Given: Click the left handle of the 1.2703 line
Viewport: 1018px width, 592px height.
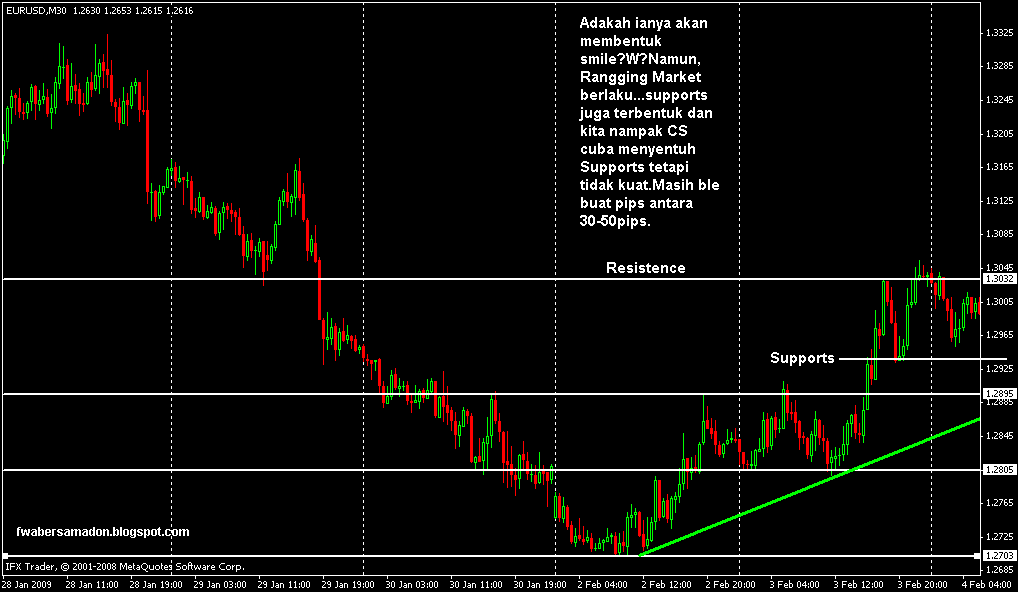Looking at the screenshot, I should [5, 556].
